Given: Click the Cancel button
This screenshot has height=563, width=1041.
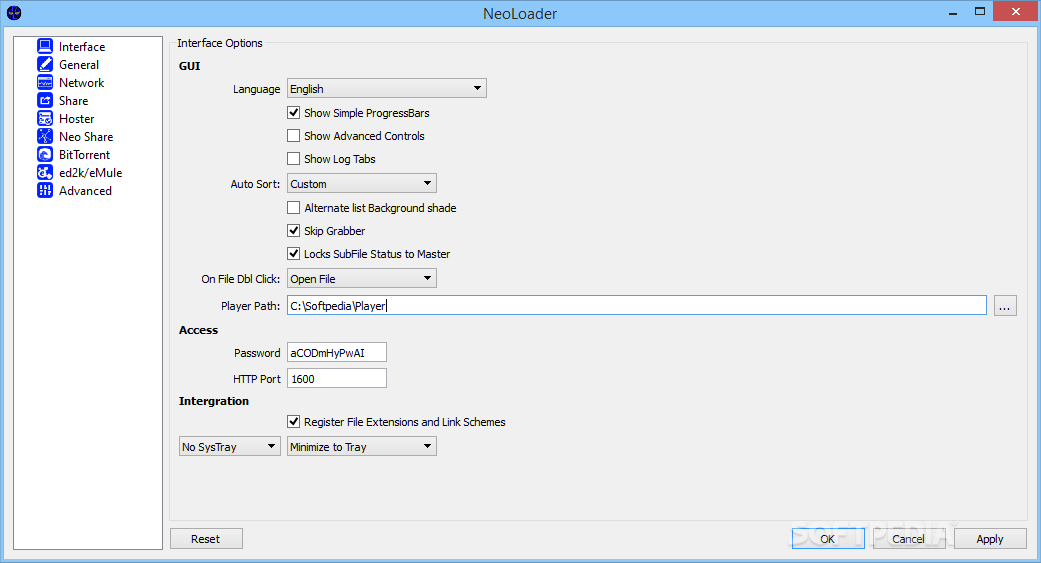Looking at the screenshot, I should click(x=908, y=538).
